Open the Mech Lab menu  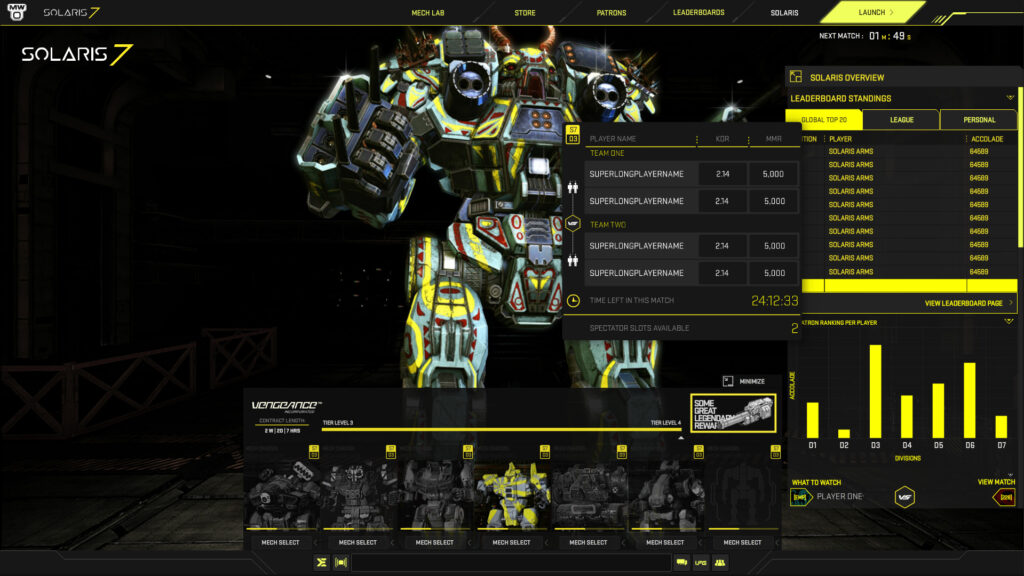coord(428,13)
